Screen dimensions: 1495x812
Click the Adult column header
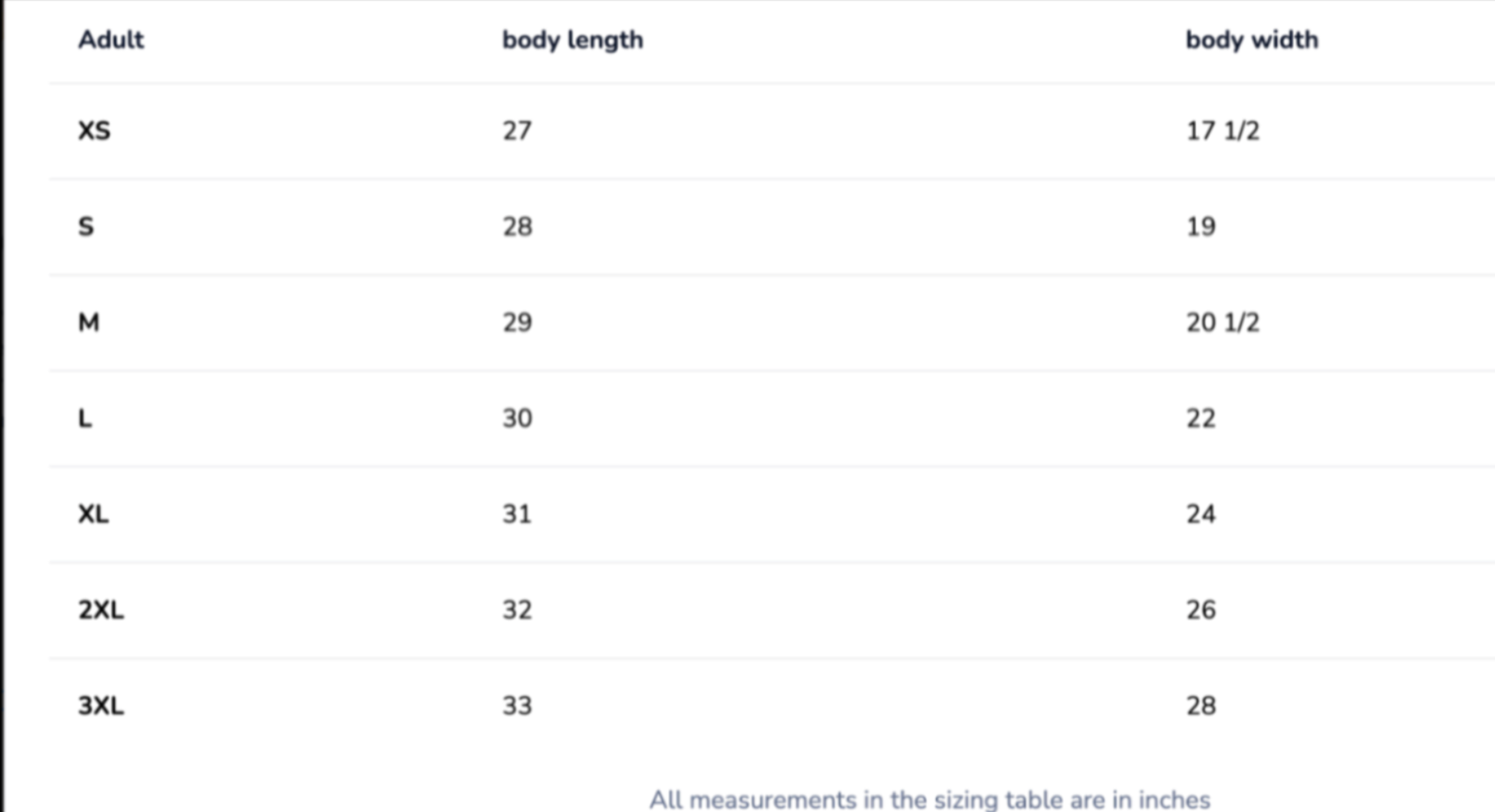pos(111,39)
